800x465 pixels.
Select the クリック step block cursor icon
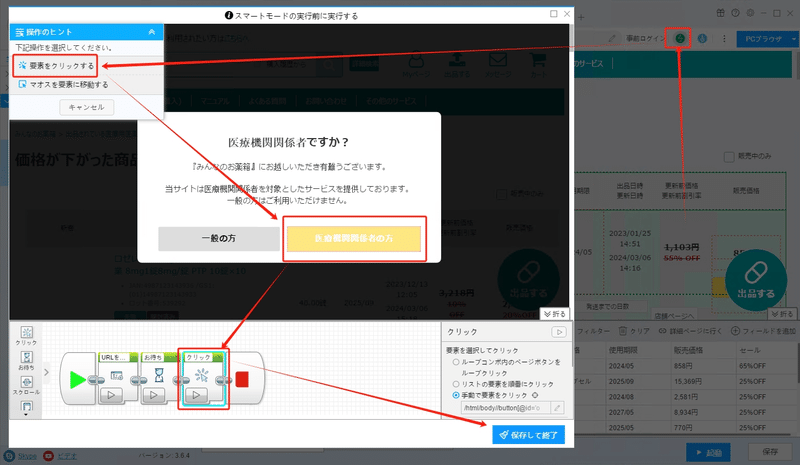point(202,376)
